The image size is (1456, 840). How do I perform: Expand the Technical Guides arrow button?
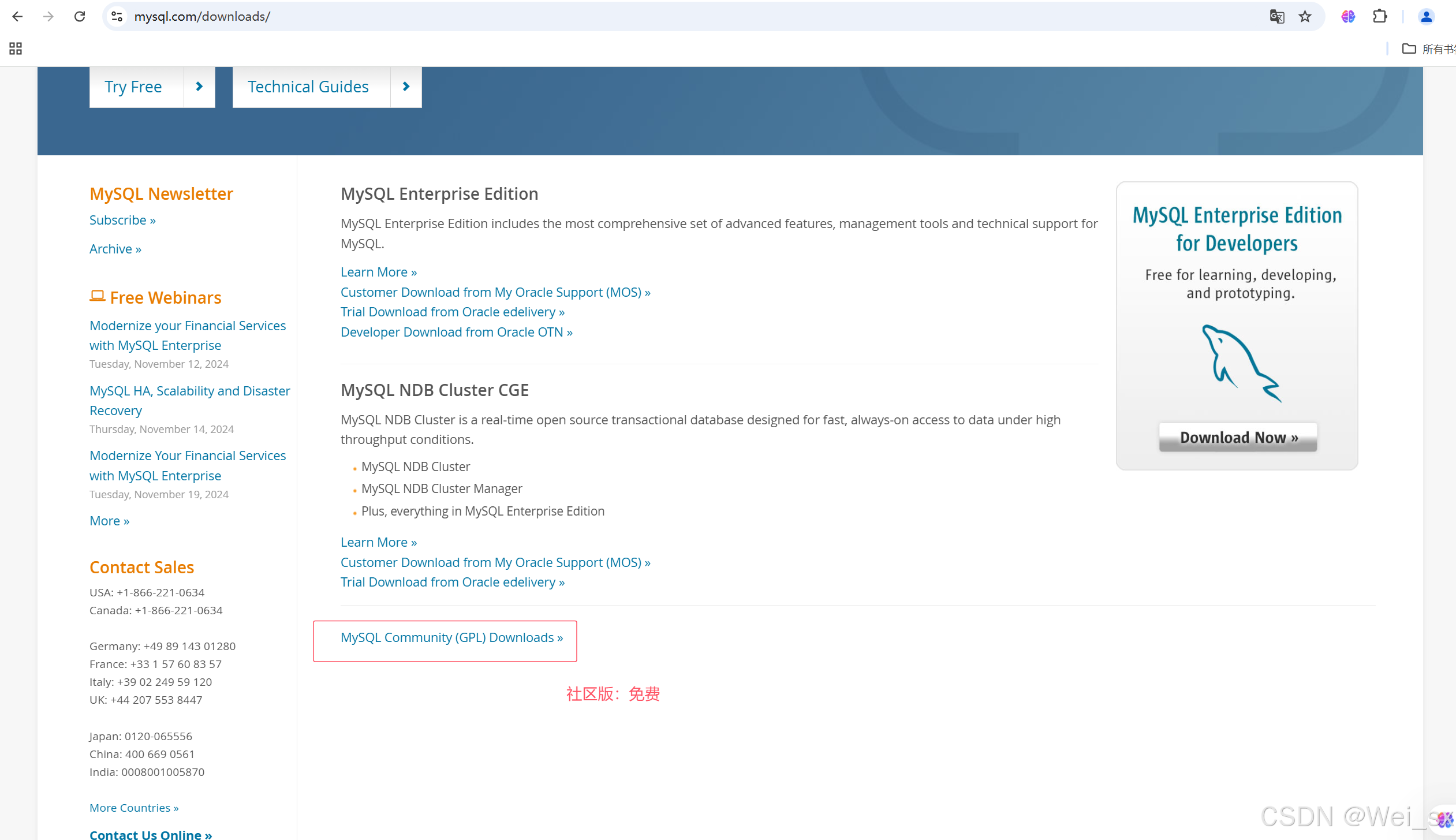406,87
